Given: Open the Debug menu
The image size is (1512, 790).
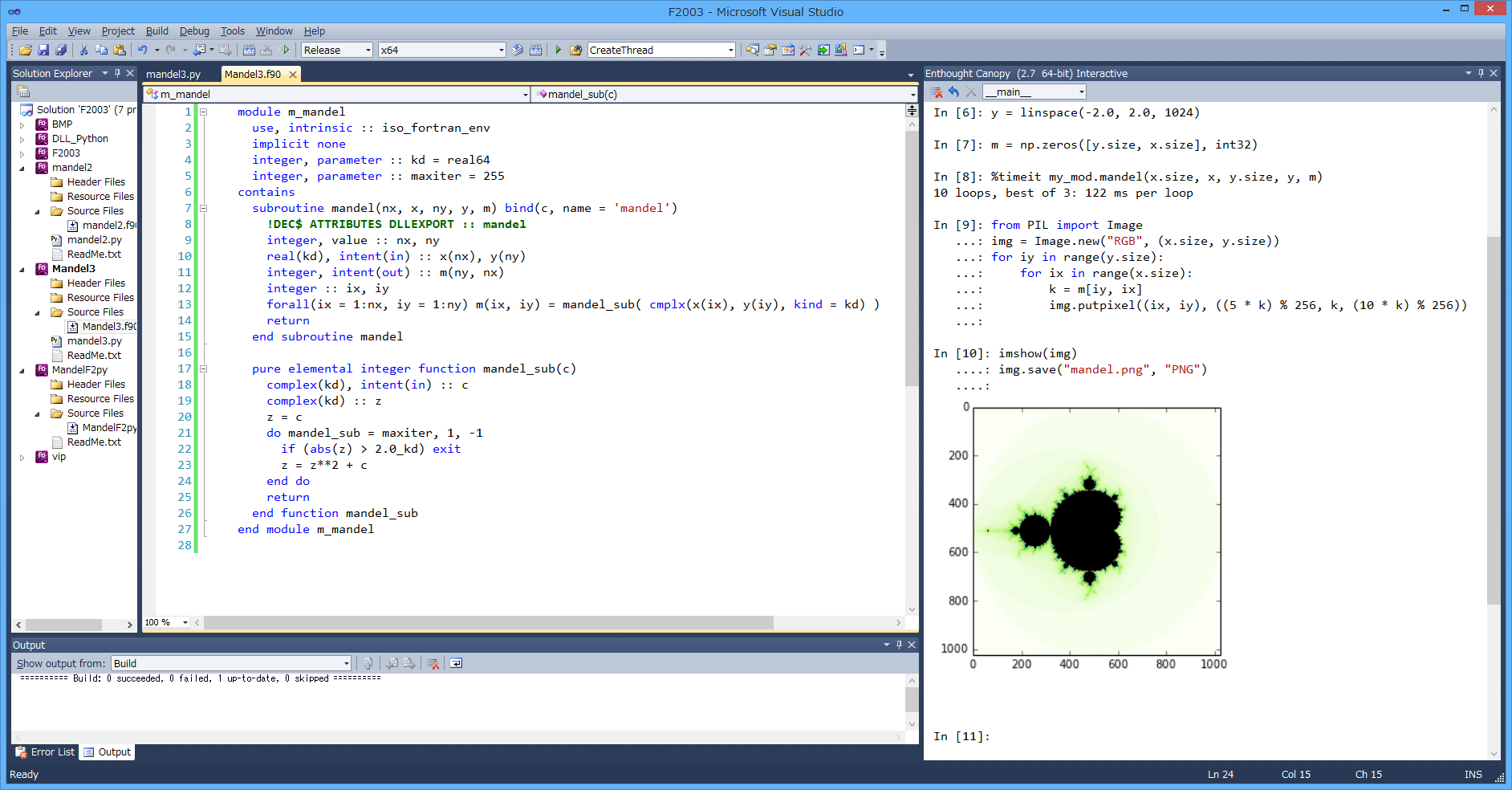Looking at the screenshot, I should (194, 31).
